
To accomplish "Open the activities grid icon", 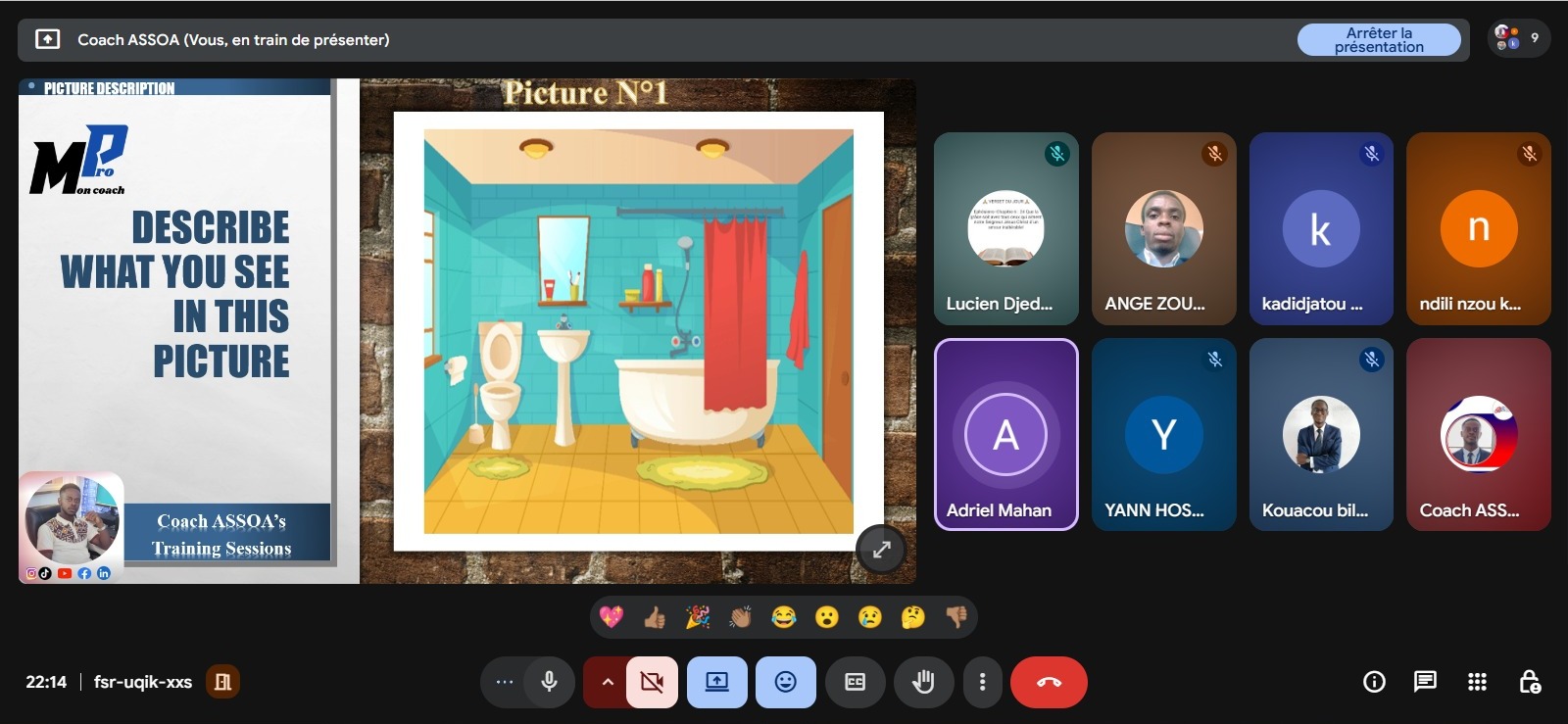I will tap(1477, 682).
